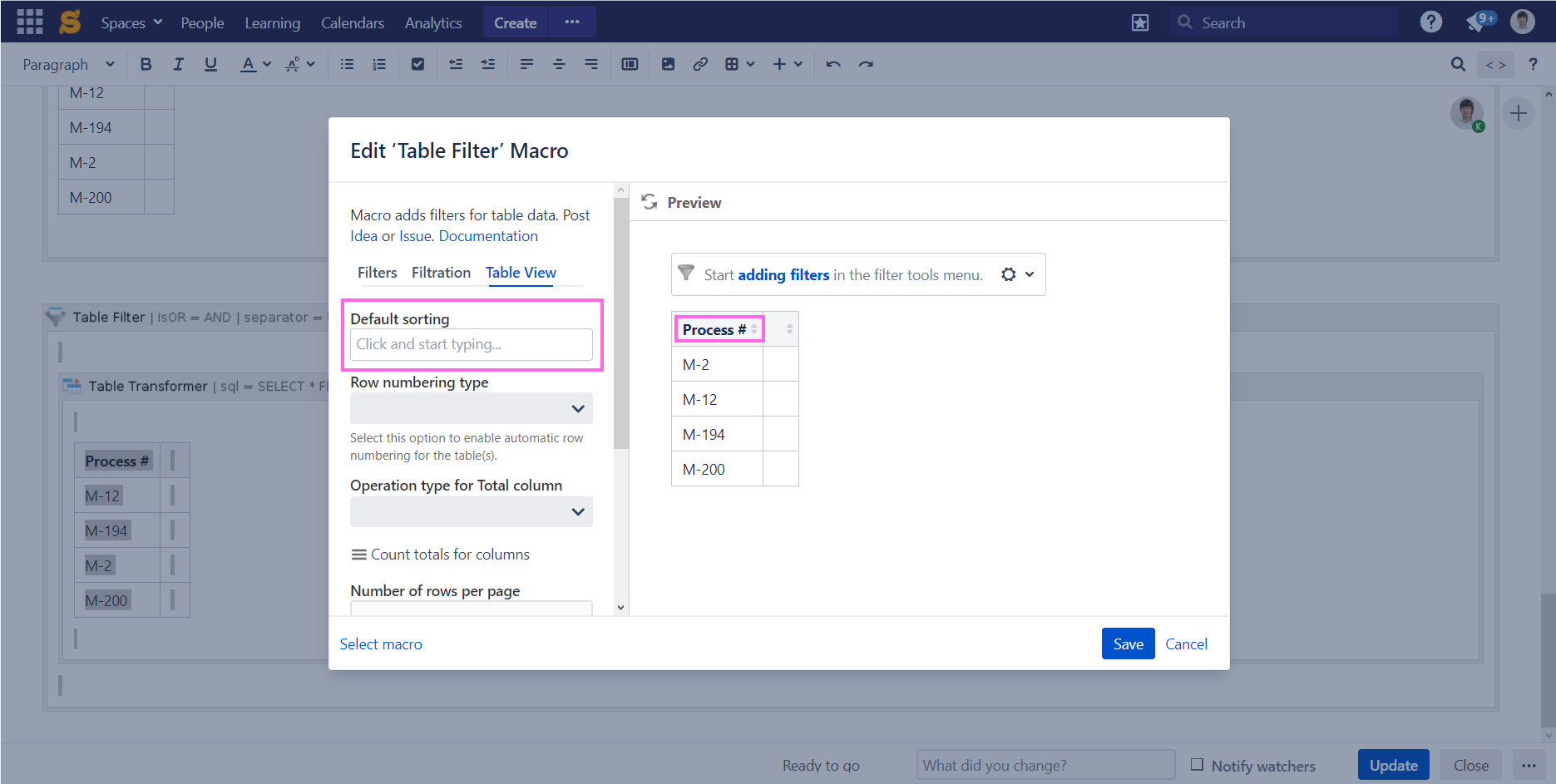Insert a link with the chain icon
The width and height of the screenshot is (1556, 784).
coord(700,63)
